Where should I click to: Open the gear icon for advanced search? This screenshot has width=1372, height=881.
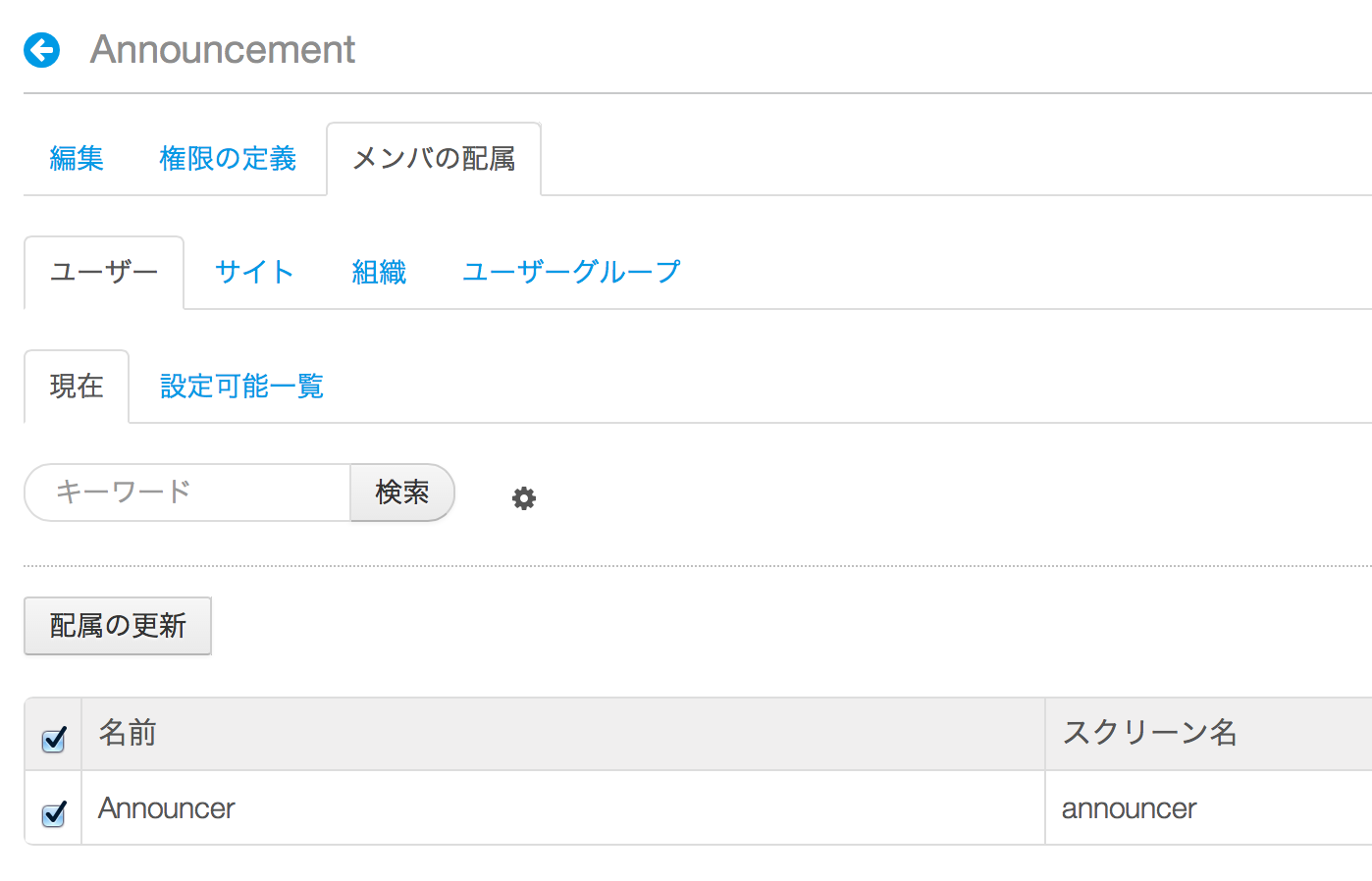[x=524, y=498]
